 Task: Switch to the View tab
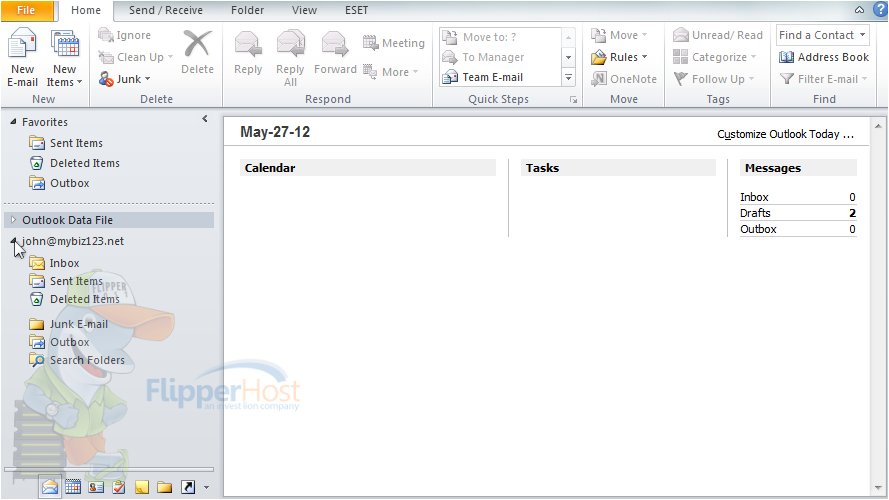tap(304, 10)
